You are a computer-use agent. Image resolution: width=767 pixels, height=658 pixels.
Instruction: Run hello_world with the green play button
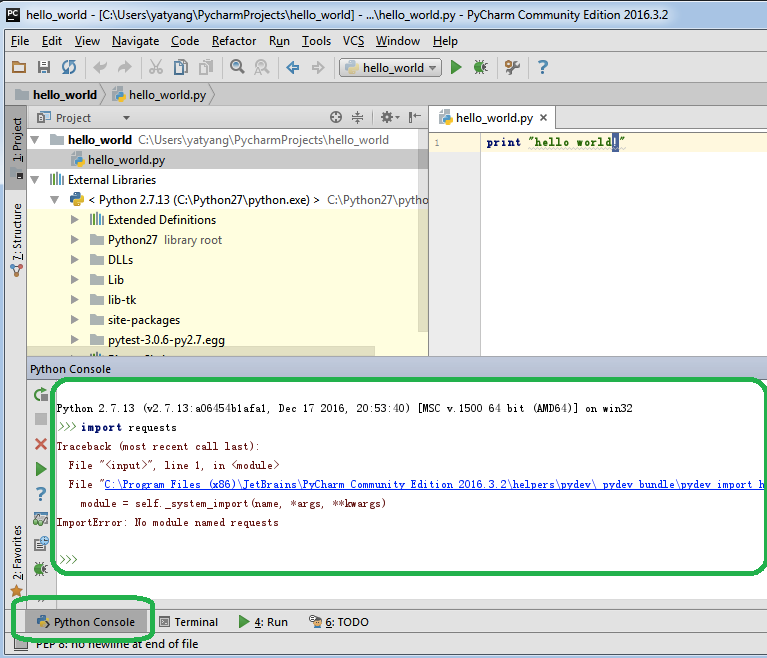456,67
